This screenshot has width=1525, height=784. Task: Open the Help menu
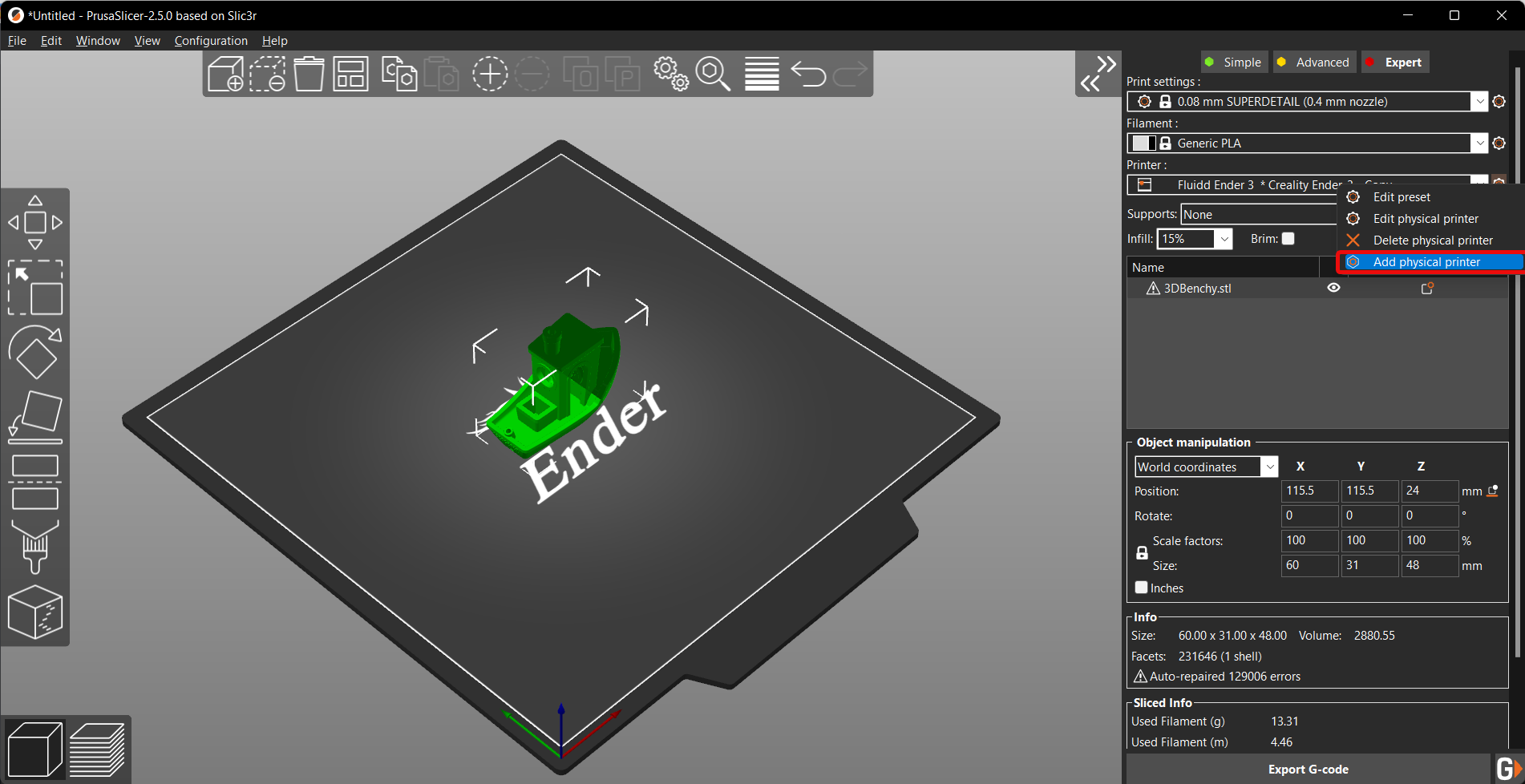pyautogui.click(x=274, y=41)
